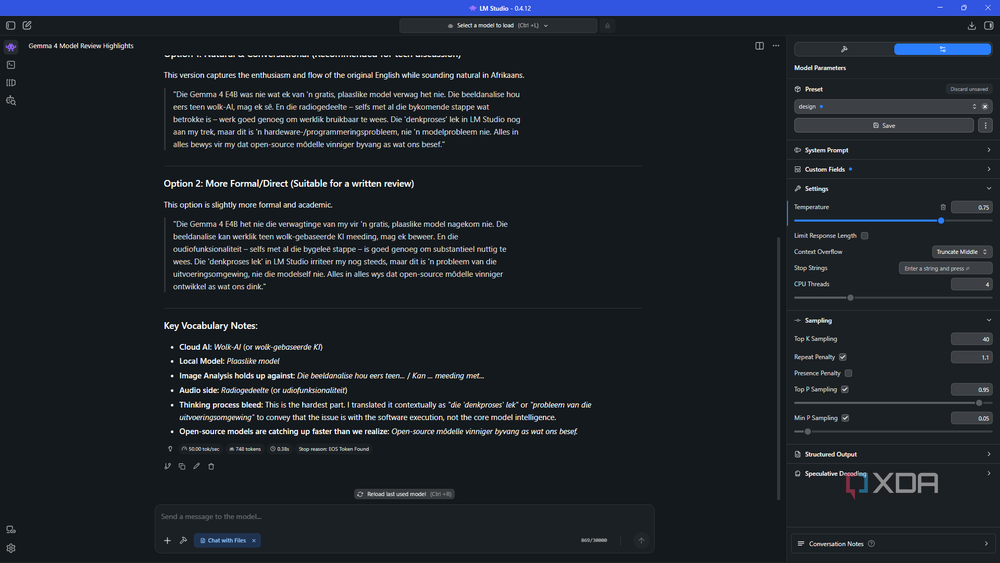Open preset options three-dot menu
Screen dimensions: 1000x563
(985, 126)
